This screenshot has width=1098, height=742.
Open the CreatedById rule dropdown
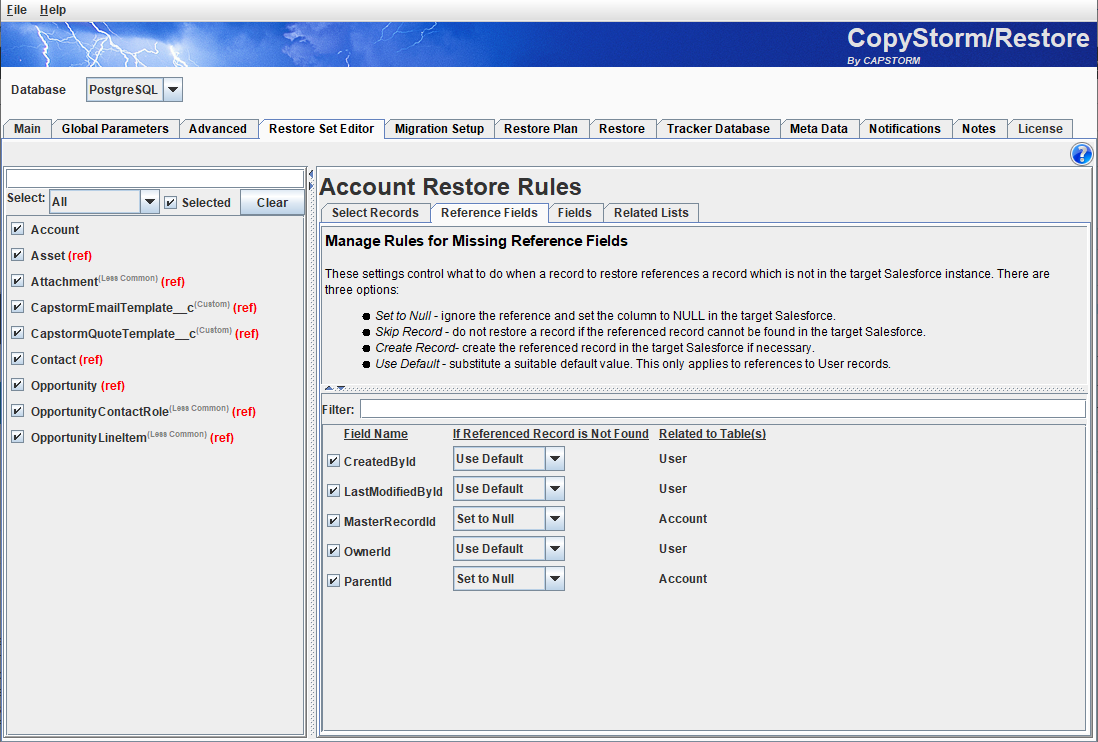[x=508, y=458]
